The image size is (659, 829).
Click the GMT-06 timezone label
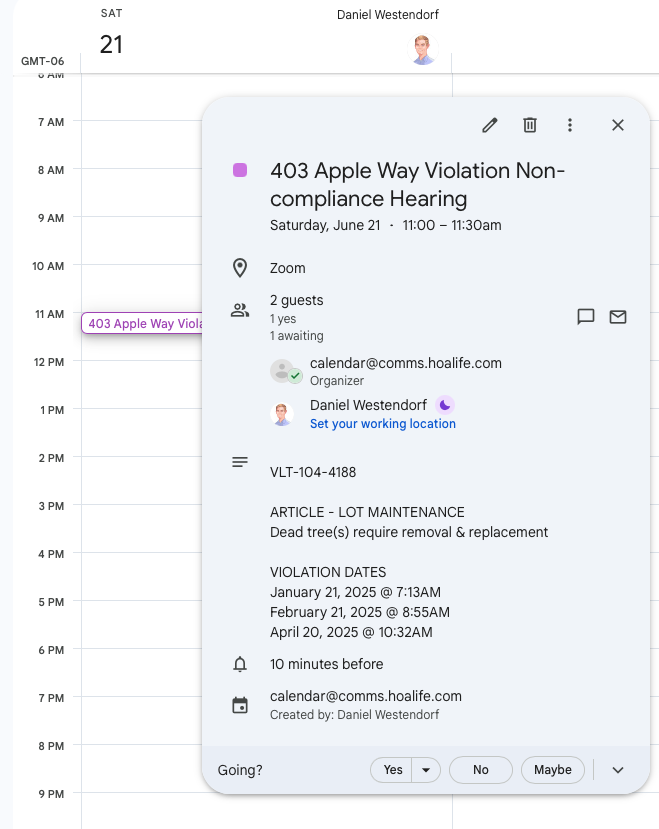pos(42,61)
